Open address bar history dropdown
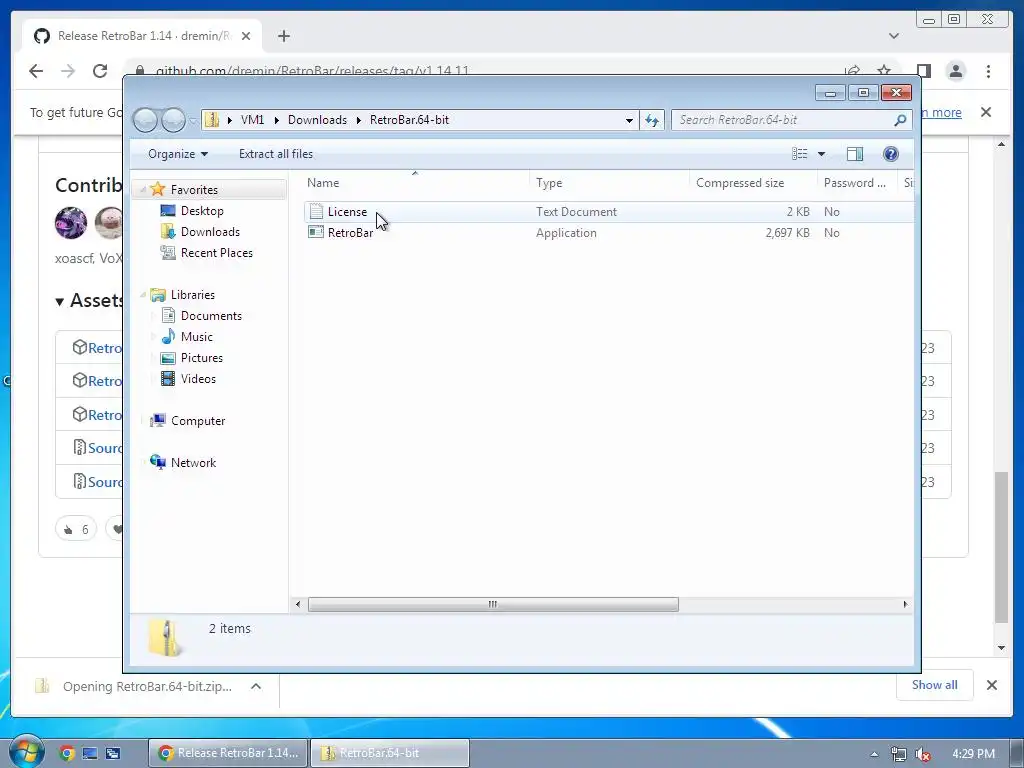This screenshot has width=1024, height=768. tap(629, 120)
